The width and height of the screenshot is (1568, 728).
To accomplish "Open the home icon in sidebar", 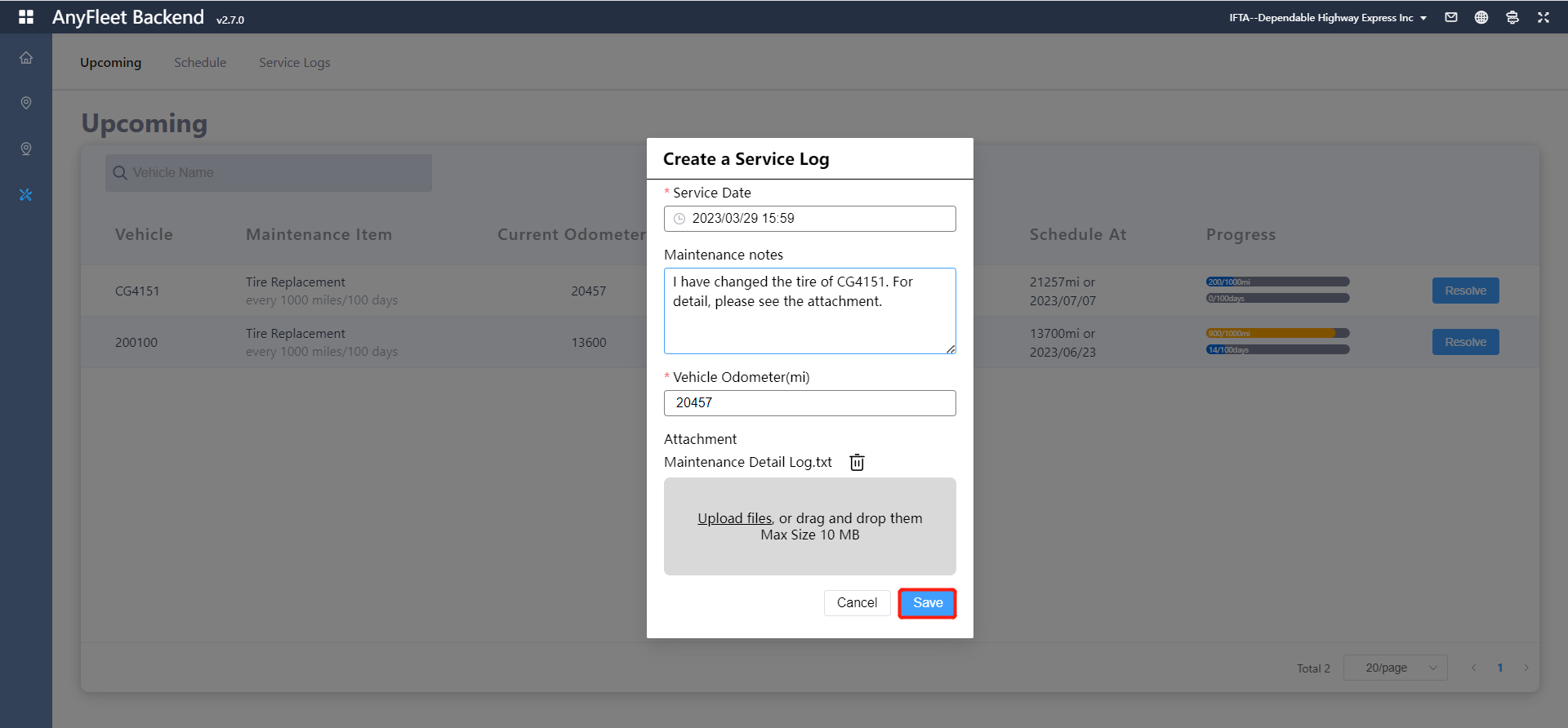I will [x=26, y=58].
